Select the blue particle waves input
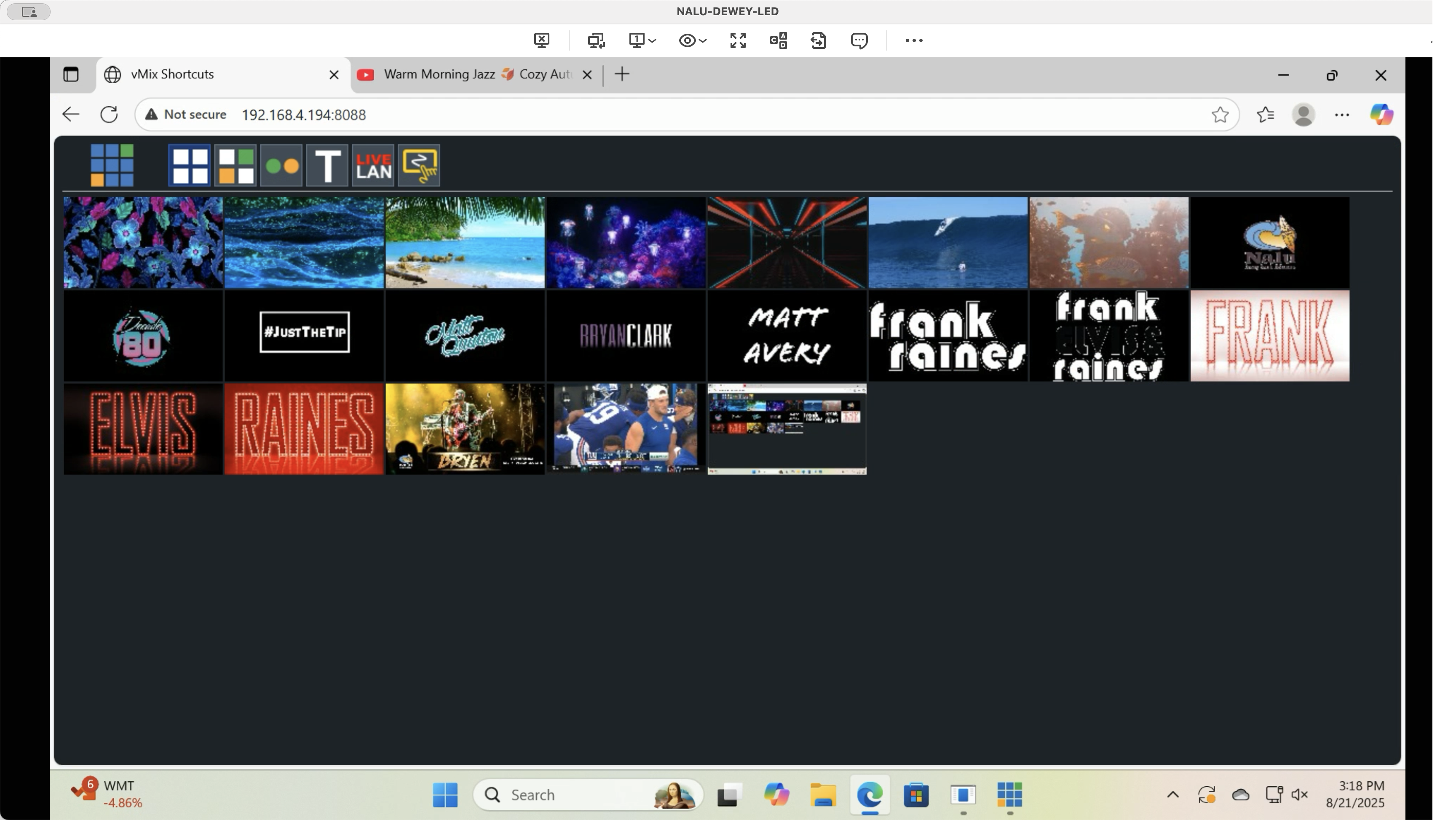The height and width of the screenshot is (820, 1456). point(304,243)
